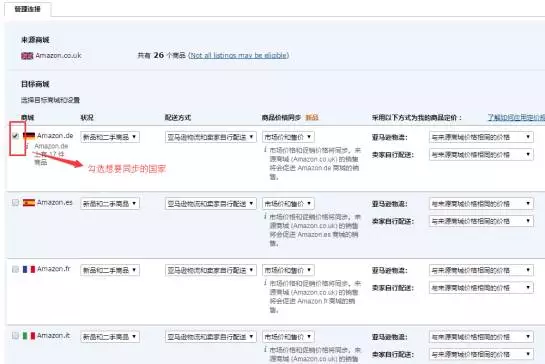Click the Italy flag icon
The image size is (545, 364).
click(29, 335)
